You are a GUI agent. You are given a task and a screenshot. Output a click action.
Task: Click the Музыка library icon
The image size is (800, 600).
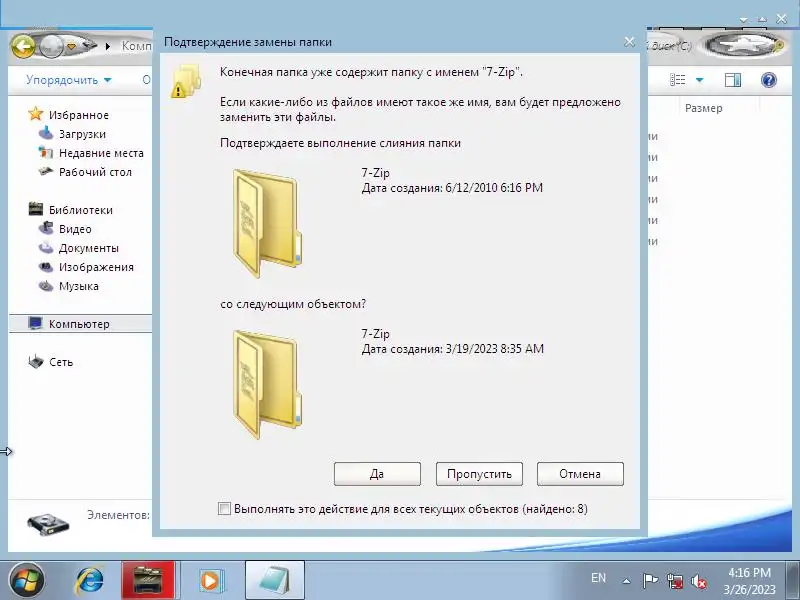pyautogui.click(x=46, y=285)
